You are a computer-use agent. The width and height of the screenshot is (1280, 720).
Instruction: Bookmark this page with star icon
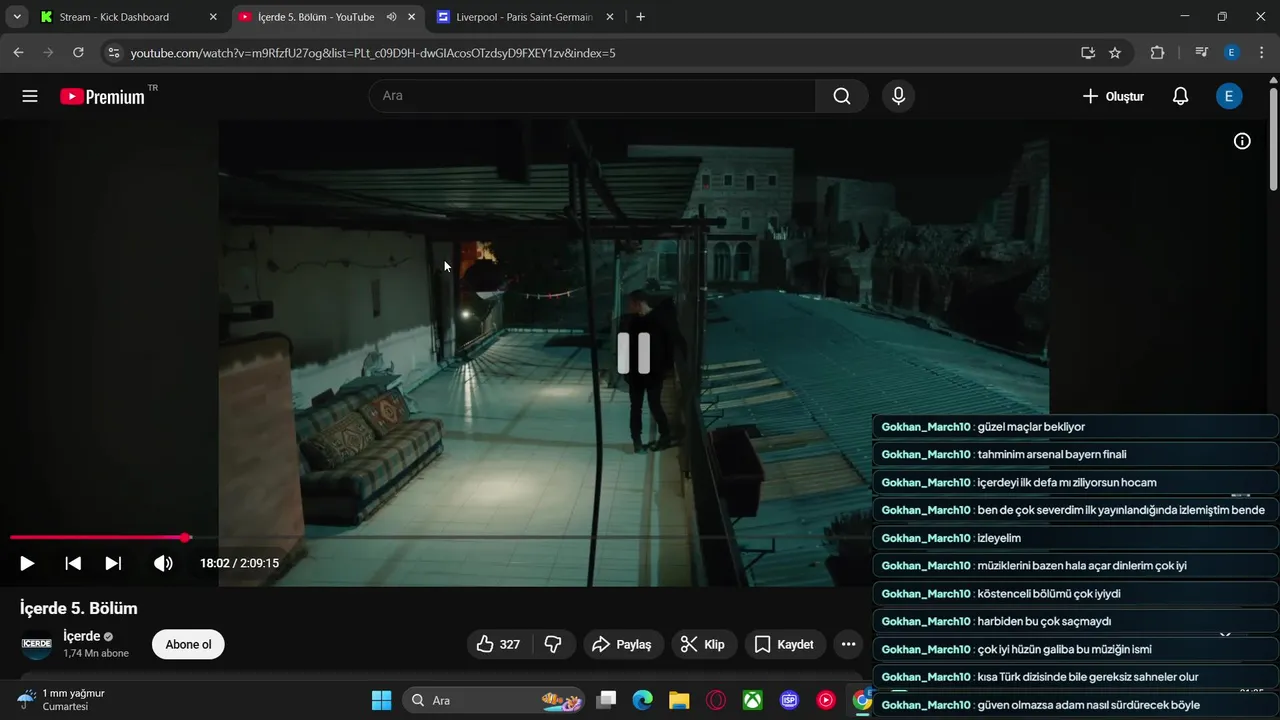click(x=1115, y=53)
